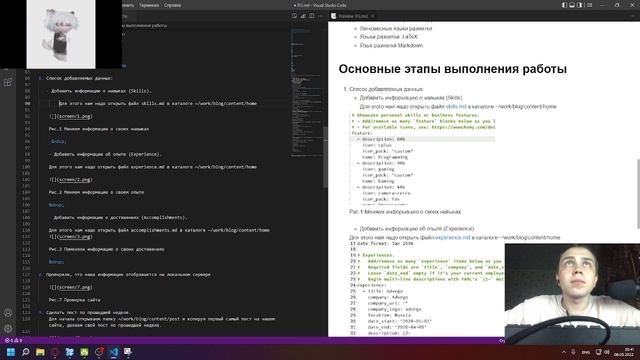The width and height of the screenshot is (640, 360).
Task: Open the Manage gear in activity bar
Action: point(8,328)
